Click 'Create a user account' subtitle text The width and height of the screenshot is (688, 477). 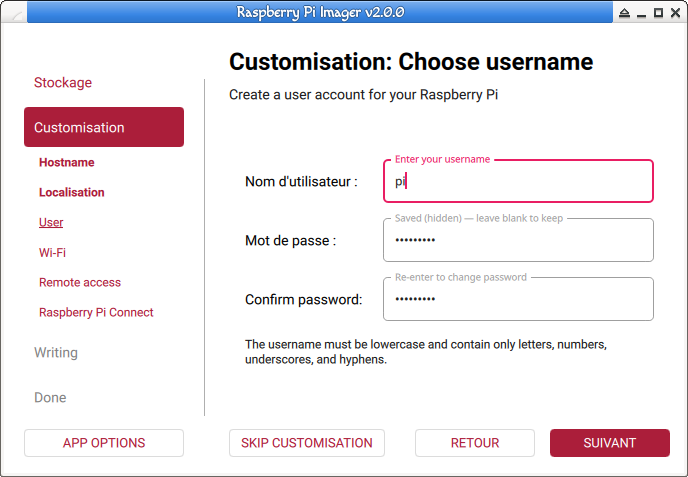(363, 95)
